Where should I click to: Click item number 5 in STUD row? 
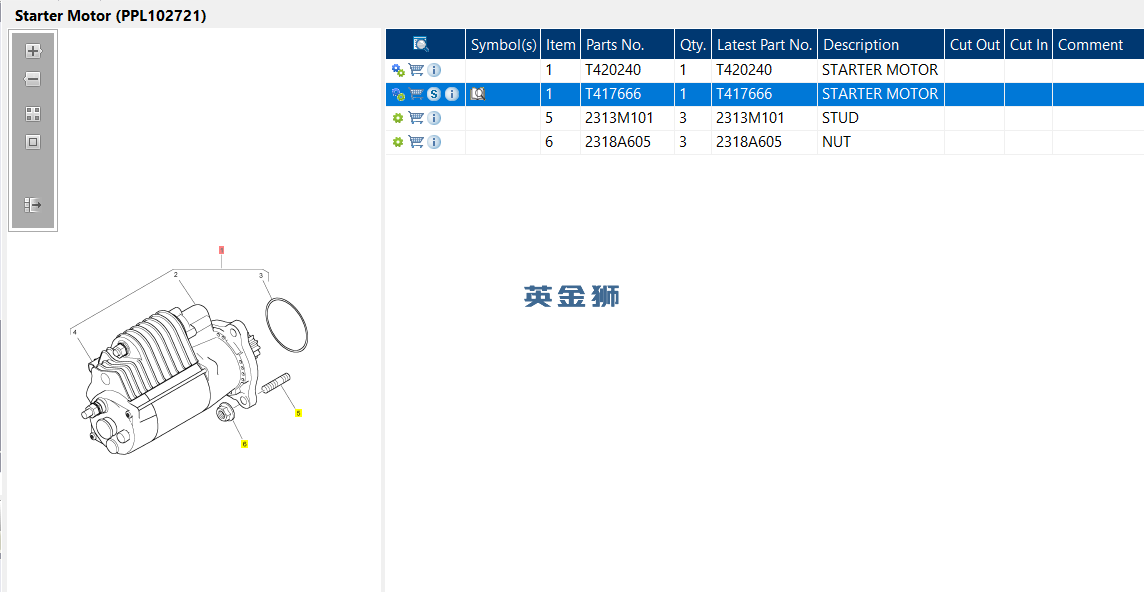pos(549,118)
